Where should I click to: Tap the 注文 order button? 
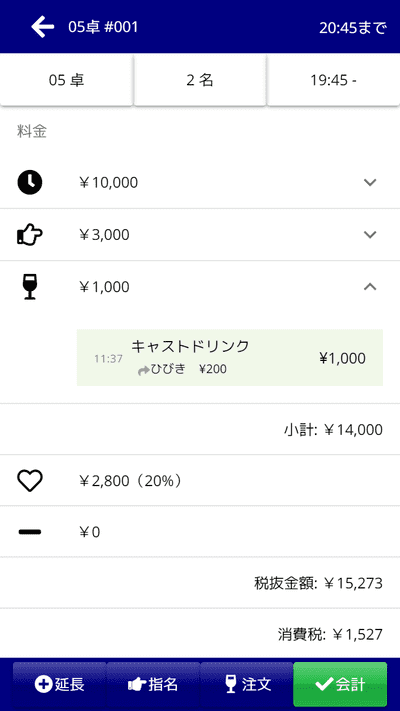tap(246, 684)
